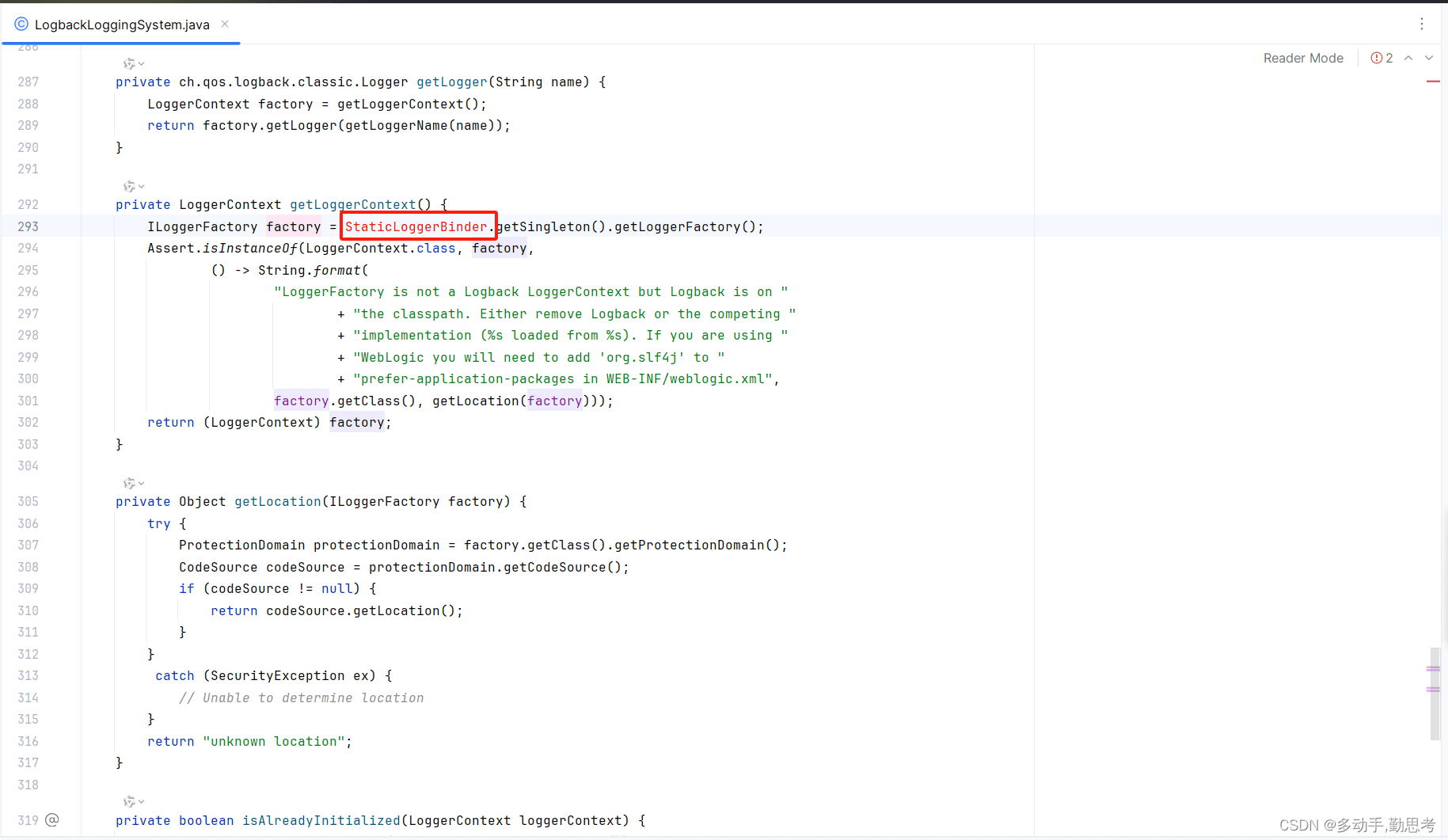1448x840 pixels.
Task: Open the author hint dropdown above isAlreadyInitialized method
Action: (x=134, y=801)
